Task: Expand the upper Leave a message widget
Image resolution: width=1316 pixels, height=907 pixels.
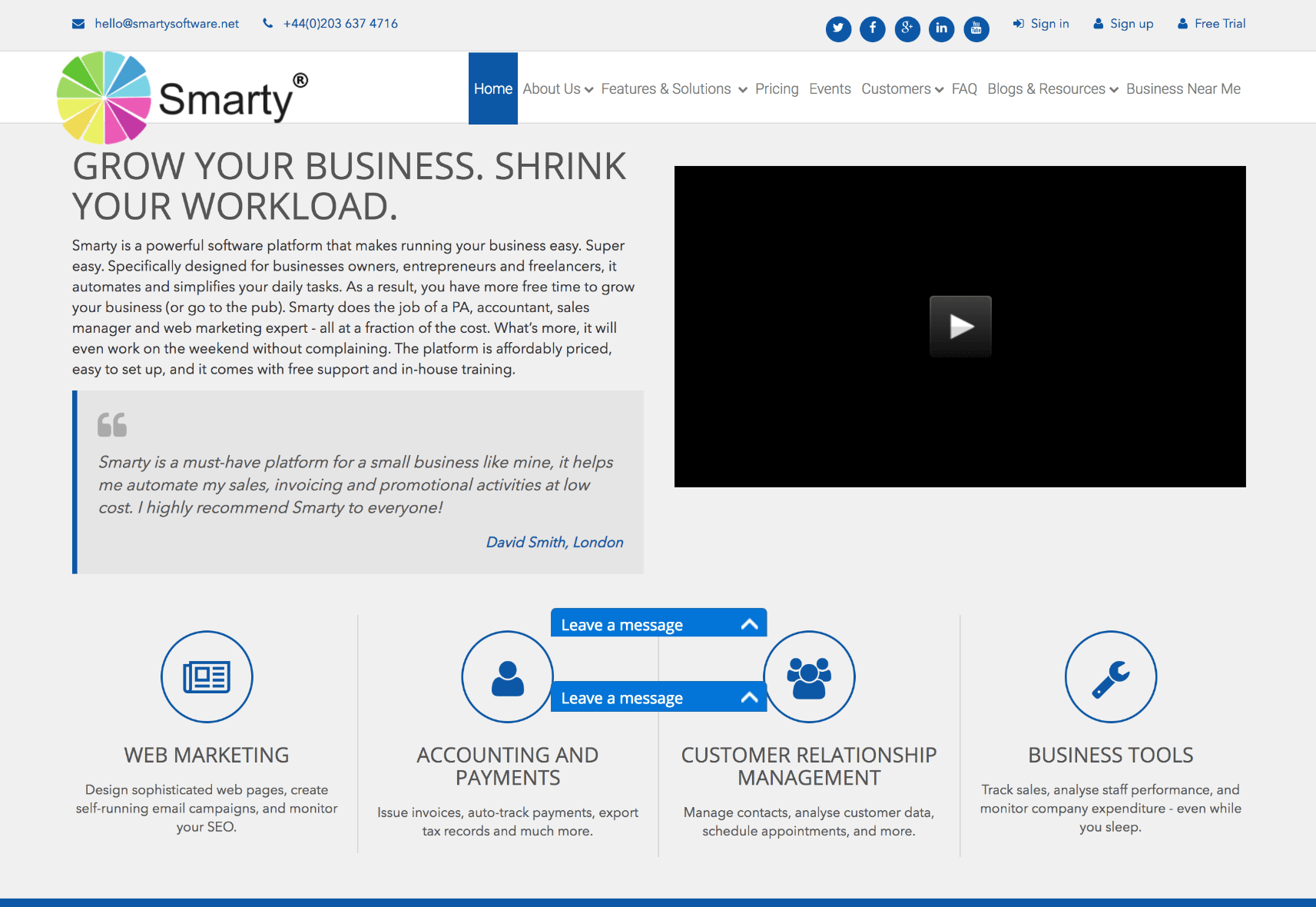Action: click(x=658, y=623)
